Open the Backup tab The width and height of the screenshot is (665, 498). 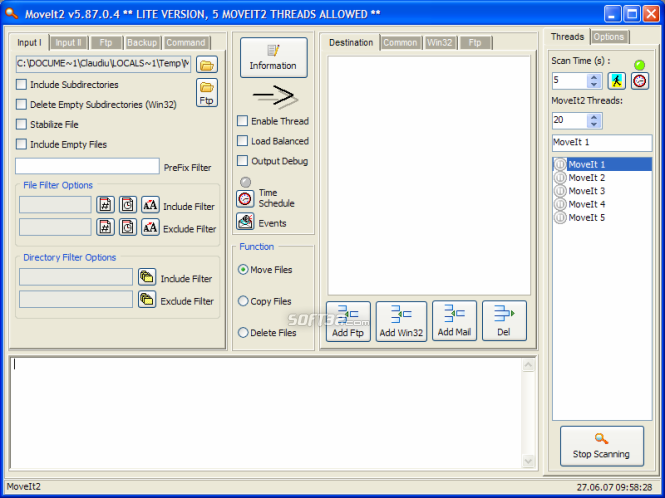point(142,43)
